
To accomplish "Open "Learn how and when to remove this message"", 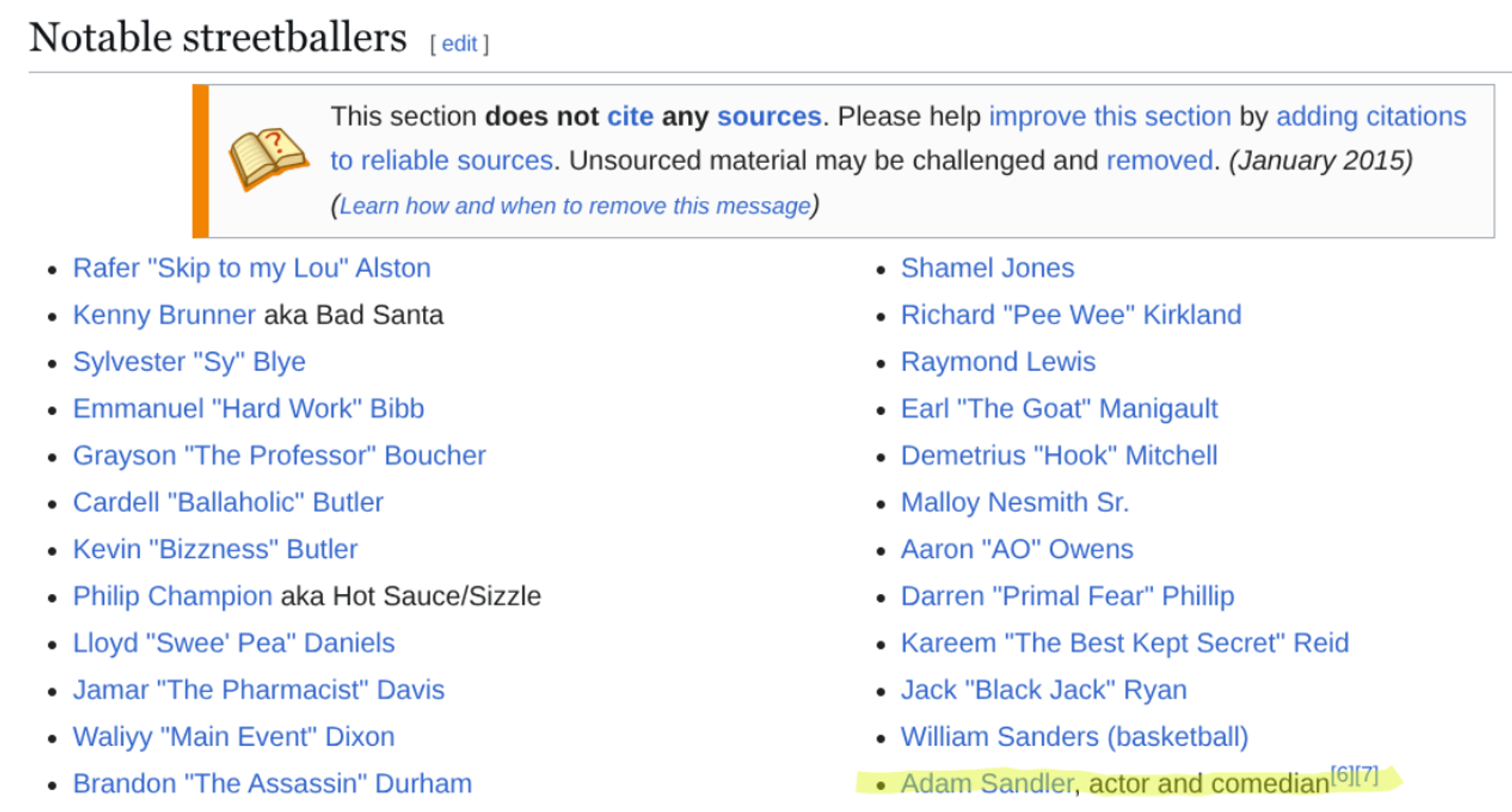I will (x=575, y=206).
